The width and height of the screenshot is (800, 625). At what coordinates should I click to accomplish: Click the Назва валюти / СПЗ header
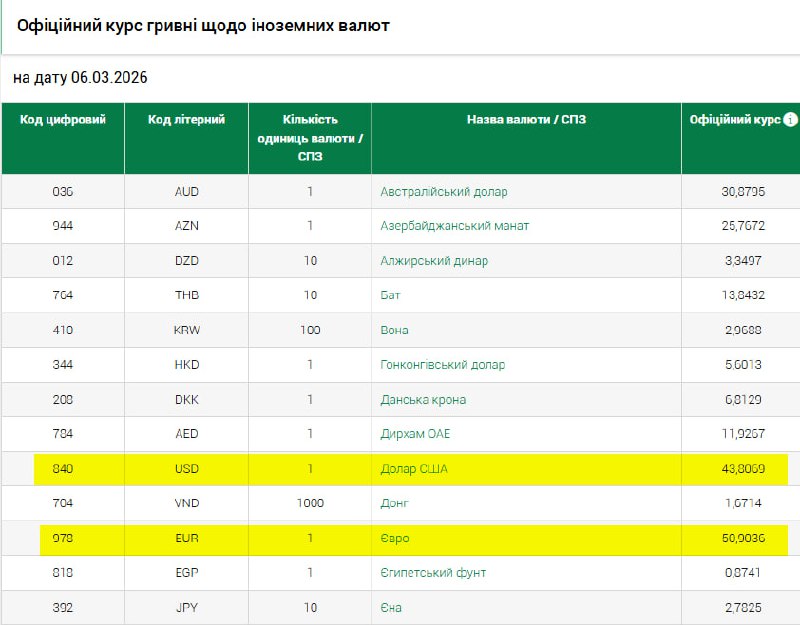coord(526,120)
